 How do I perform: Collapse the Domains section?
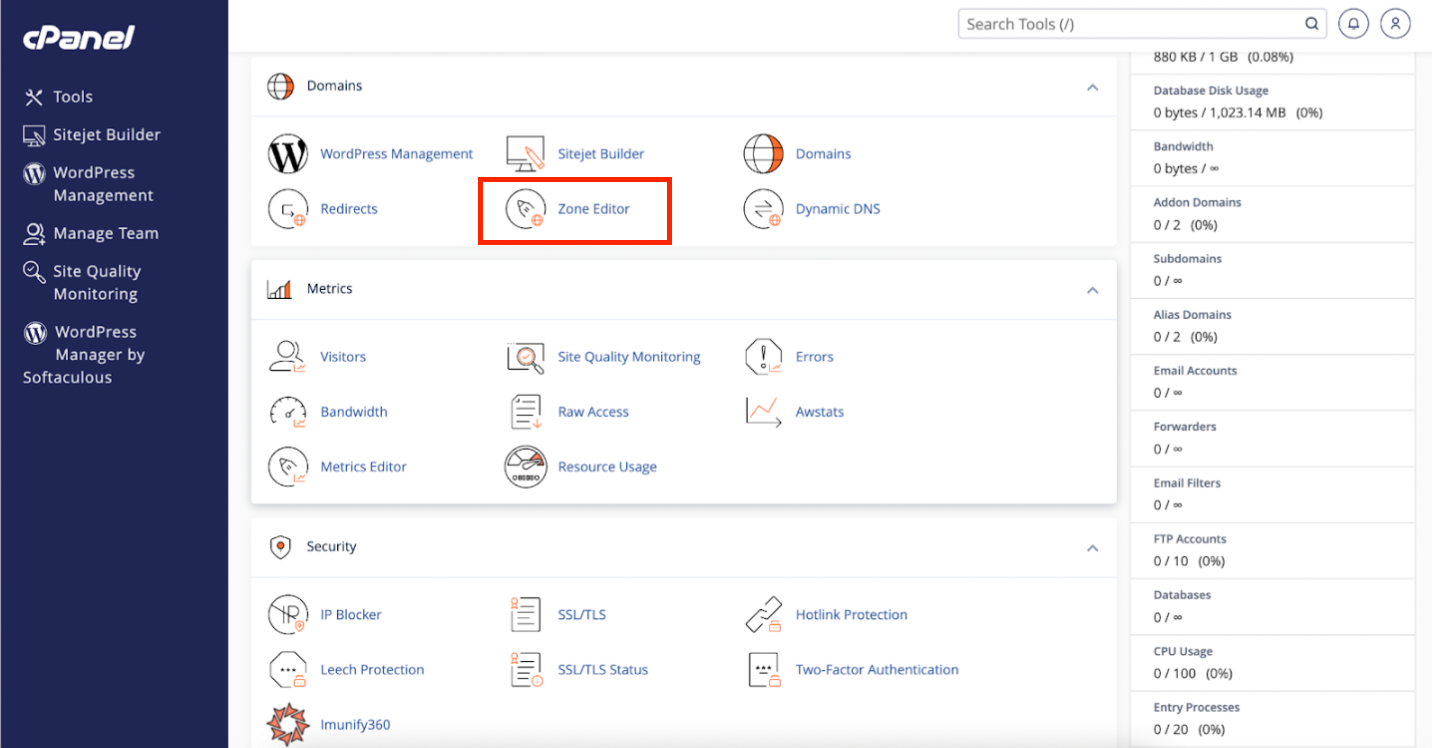[x=1092, y=87]
